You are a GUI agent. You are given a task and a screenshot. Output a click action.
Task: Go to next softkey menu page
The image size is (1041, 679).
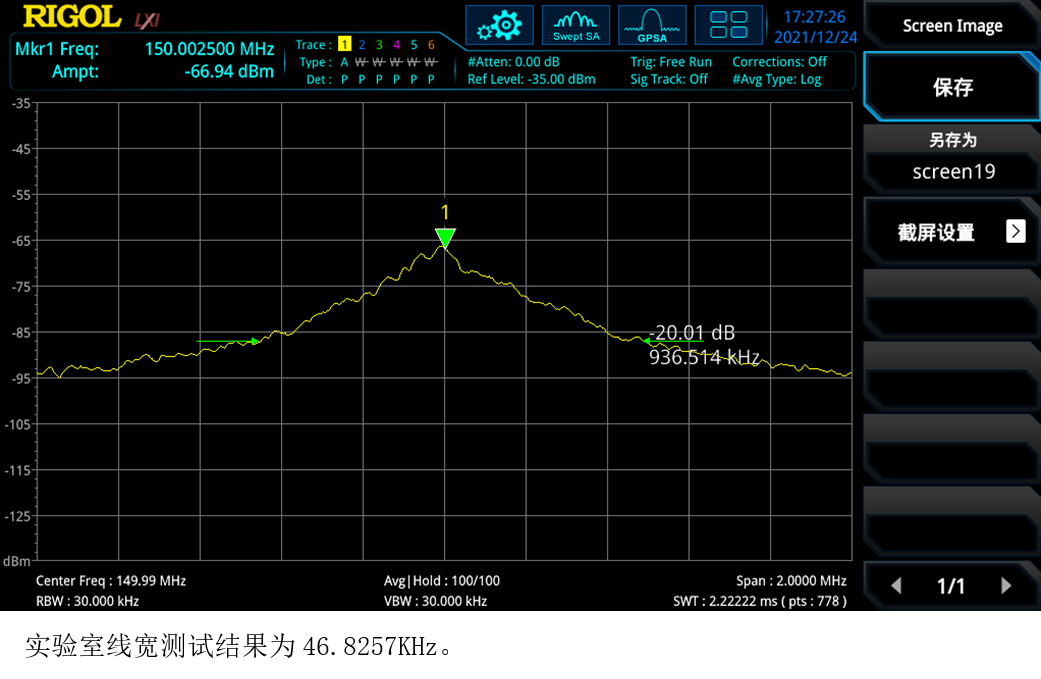pos(1006,586)
